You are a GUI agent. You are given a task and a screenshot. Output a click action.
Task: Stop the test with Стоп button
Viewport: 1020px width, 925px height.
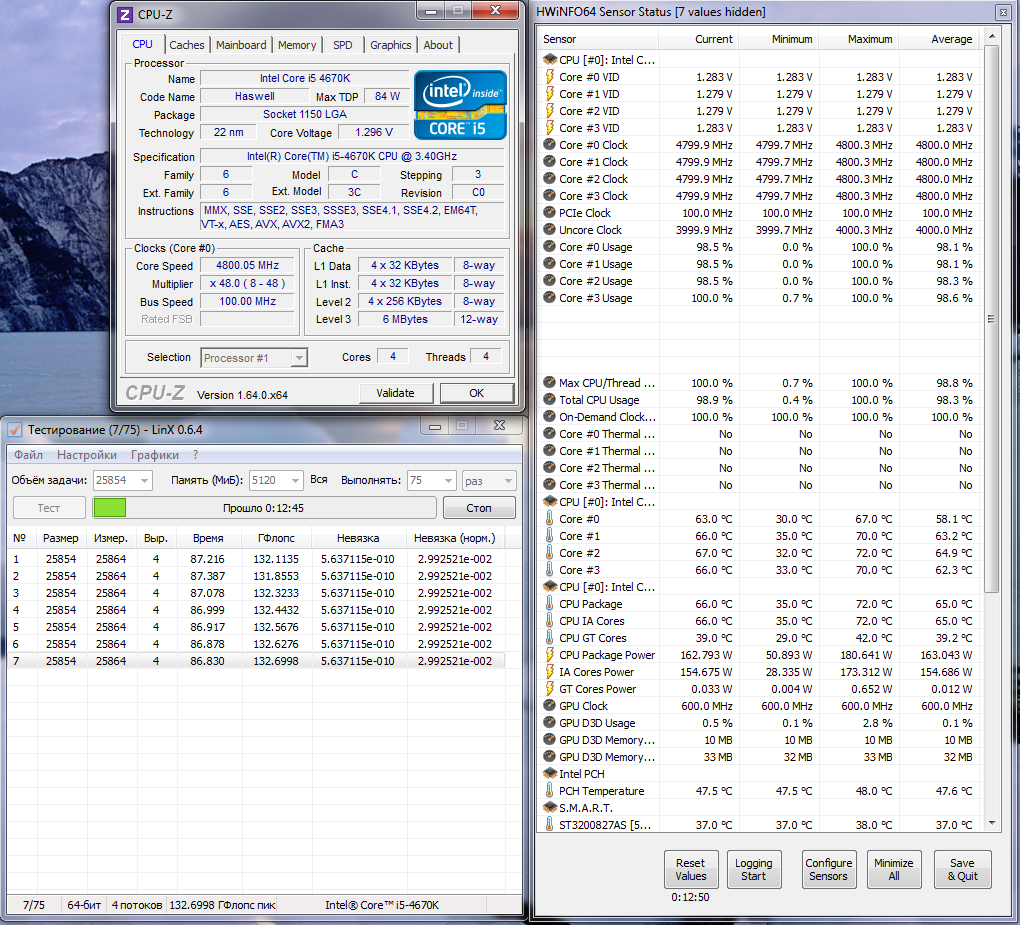click(479, 508)
